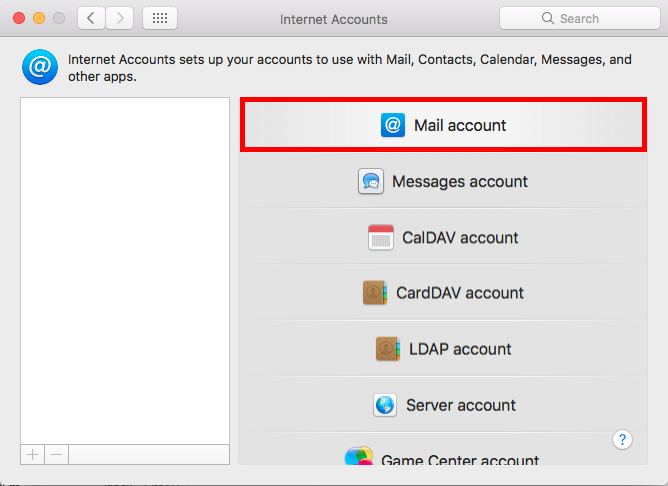Go back using the left arrow button
668x486 pixels.
pyautogui.click(x=92, y=18)
